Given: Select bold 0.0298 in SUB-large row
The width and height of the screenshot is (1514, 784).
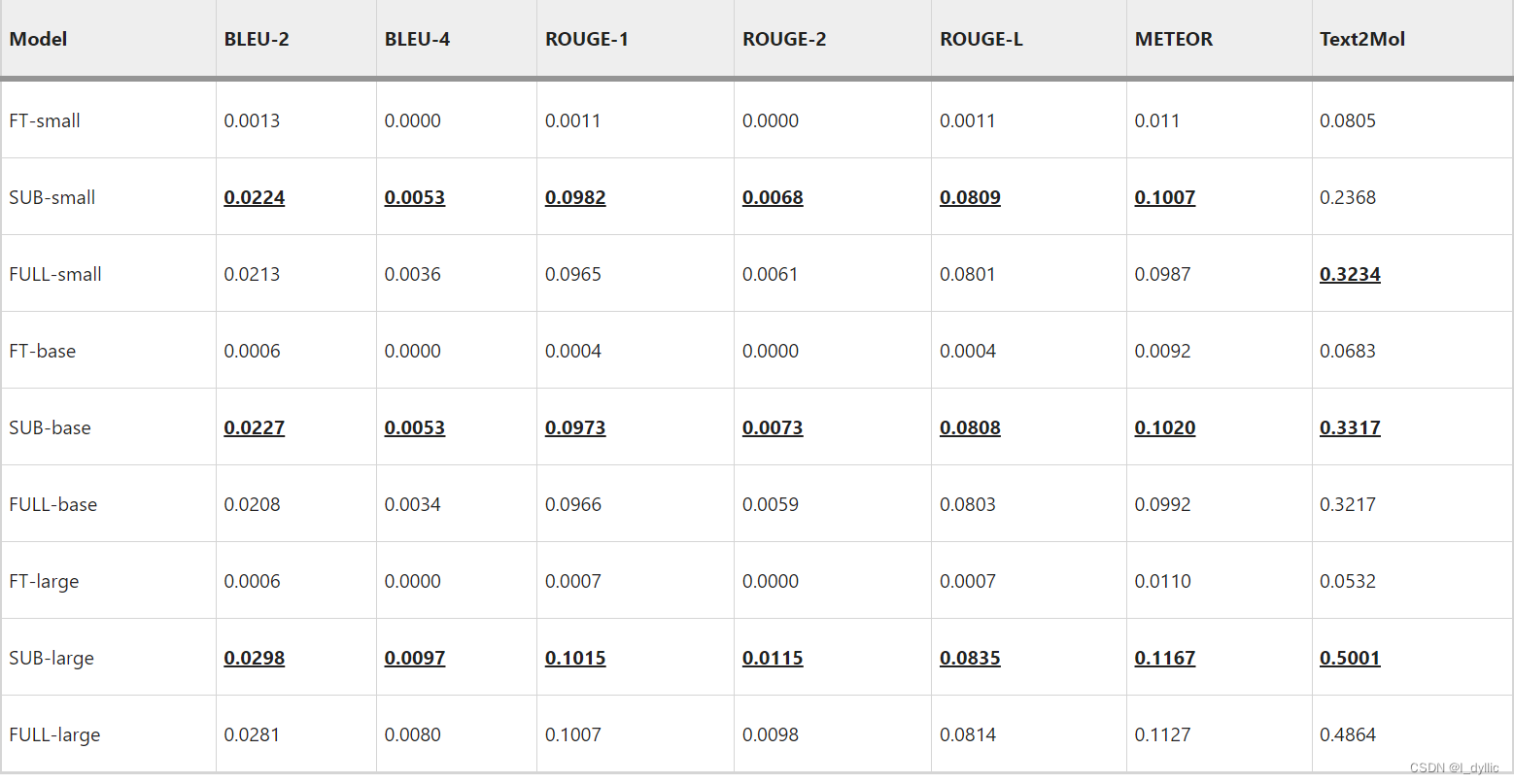Looking at the screenshot, I should tap(255, 658).
